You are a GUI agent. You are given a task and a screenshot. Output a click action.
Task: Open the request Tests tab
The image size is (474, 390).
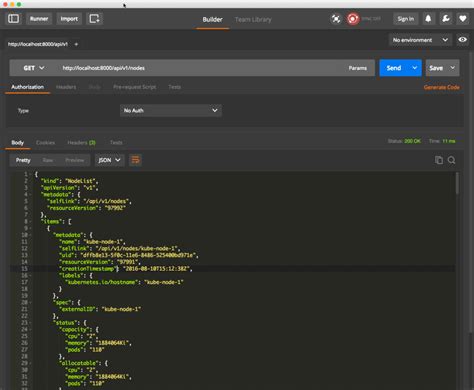tap(174, 87)
